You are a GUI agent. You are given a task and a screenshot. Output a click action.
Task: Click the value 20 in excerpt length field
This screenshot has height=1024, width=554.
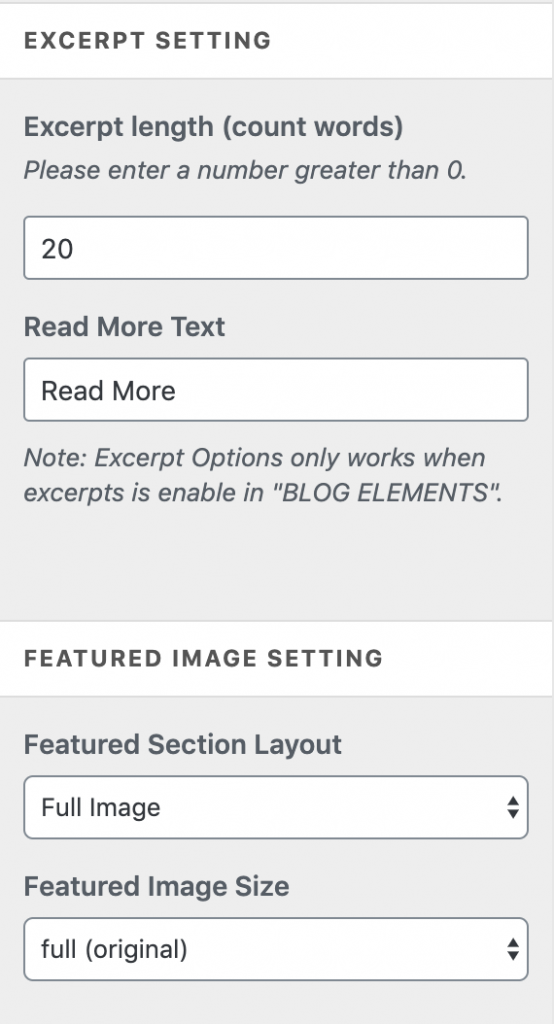(57, 249)
